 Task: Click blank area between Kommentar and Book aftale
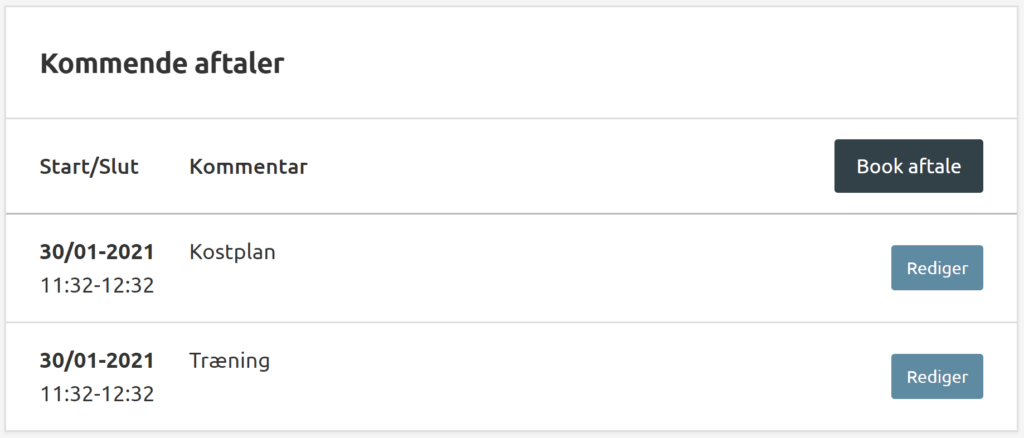pyautogui.click(x=570, y=166)
